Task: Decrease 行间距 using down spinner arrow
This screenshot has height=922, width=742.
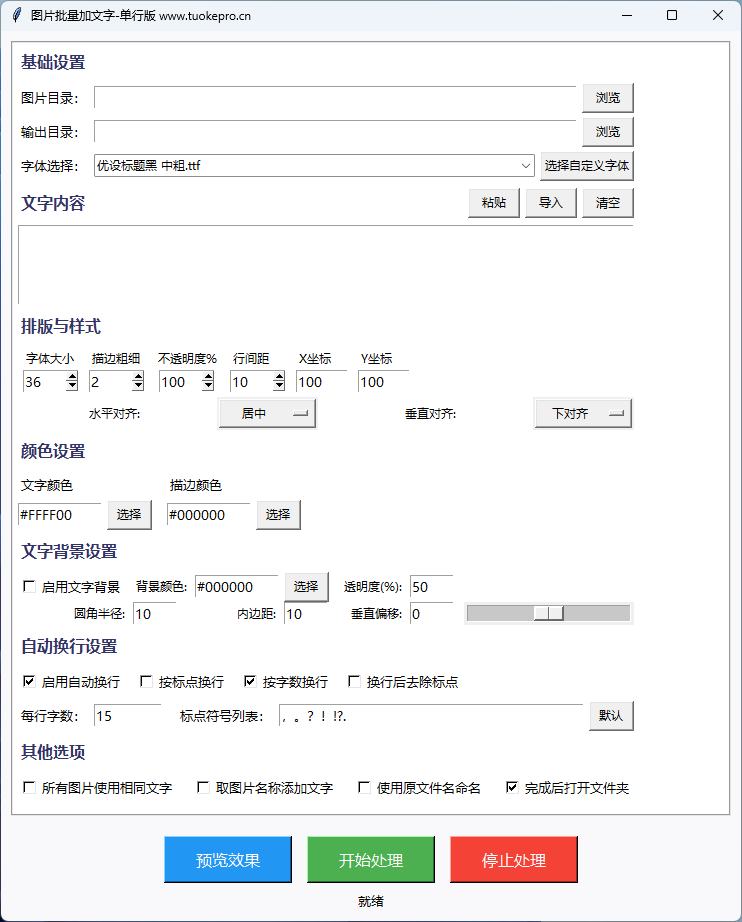Action: [278, 386]
